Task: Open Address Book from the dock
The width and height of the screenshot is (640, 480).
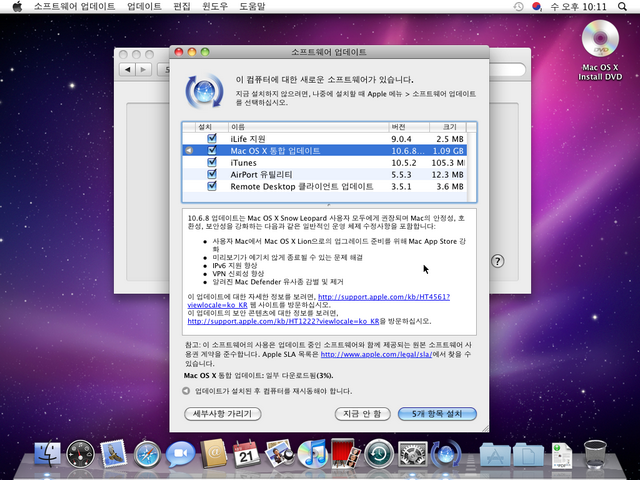Action: pos(213,453)
